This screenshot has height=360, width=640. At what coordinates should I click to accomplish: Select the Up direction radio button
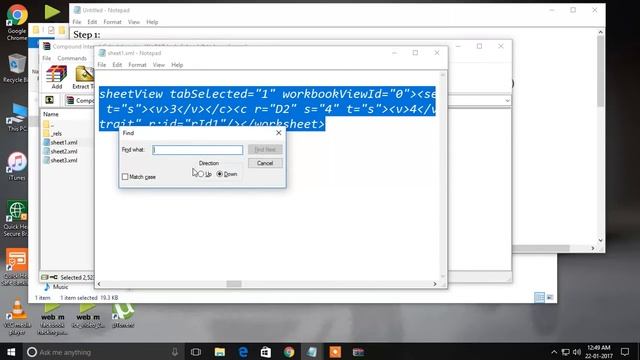click(x=200, y=174)
